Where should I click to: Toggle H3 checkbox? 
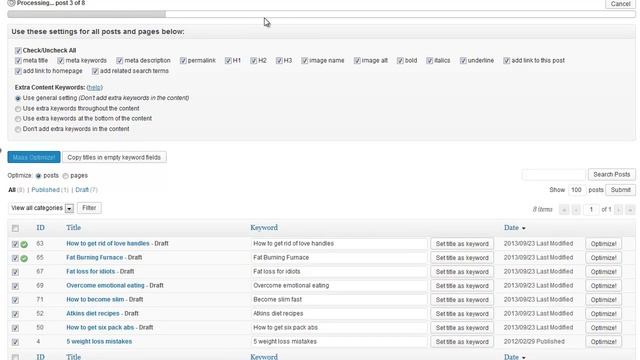279,61
